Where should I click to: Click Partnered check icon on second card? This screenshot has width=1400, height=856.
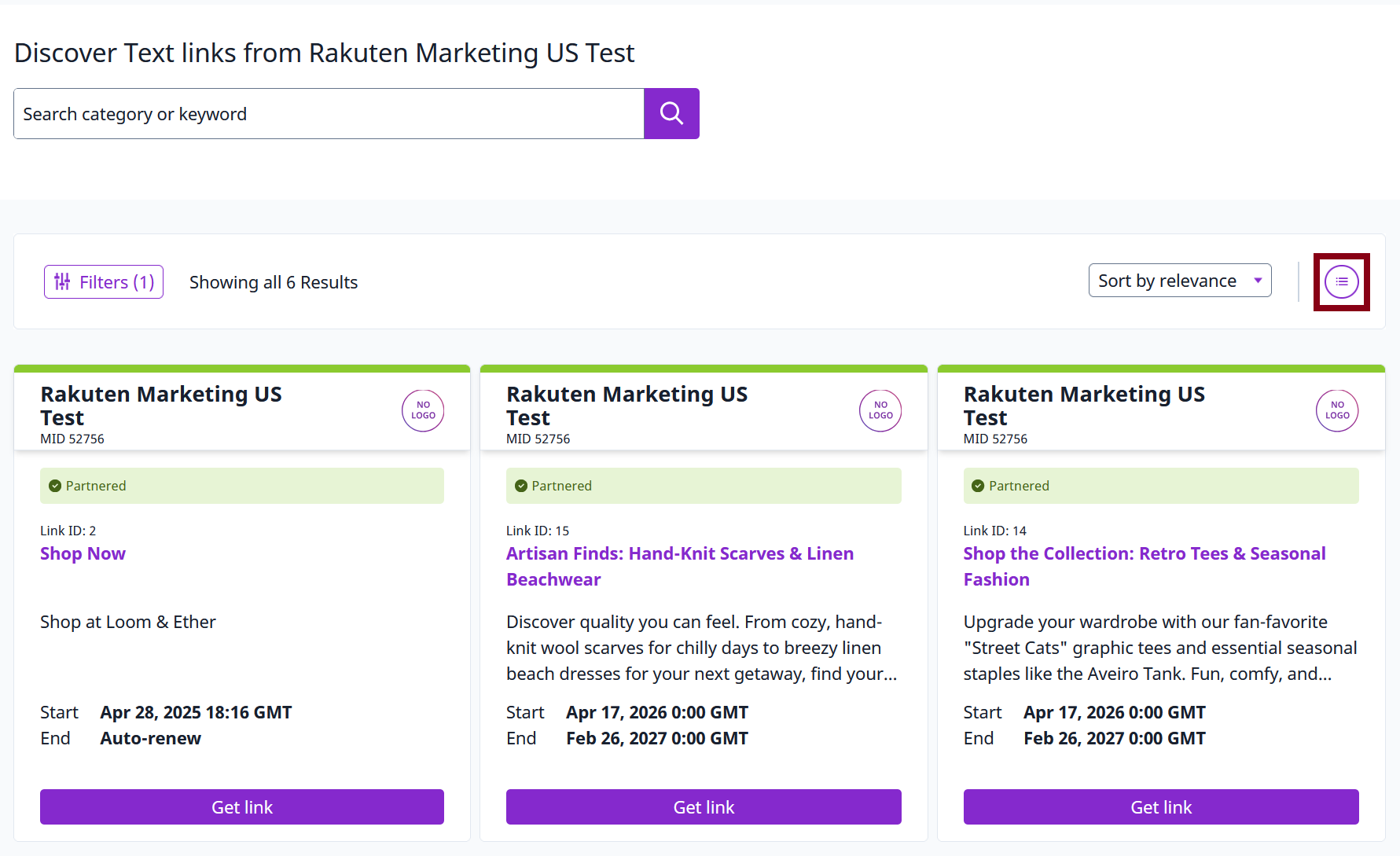click(x=521, y=486)
